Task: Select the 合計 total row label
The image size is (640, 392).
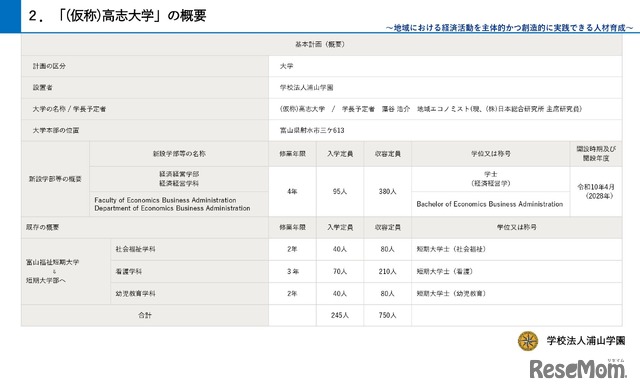Action: pyautogui.click(x=145, y=315)
